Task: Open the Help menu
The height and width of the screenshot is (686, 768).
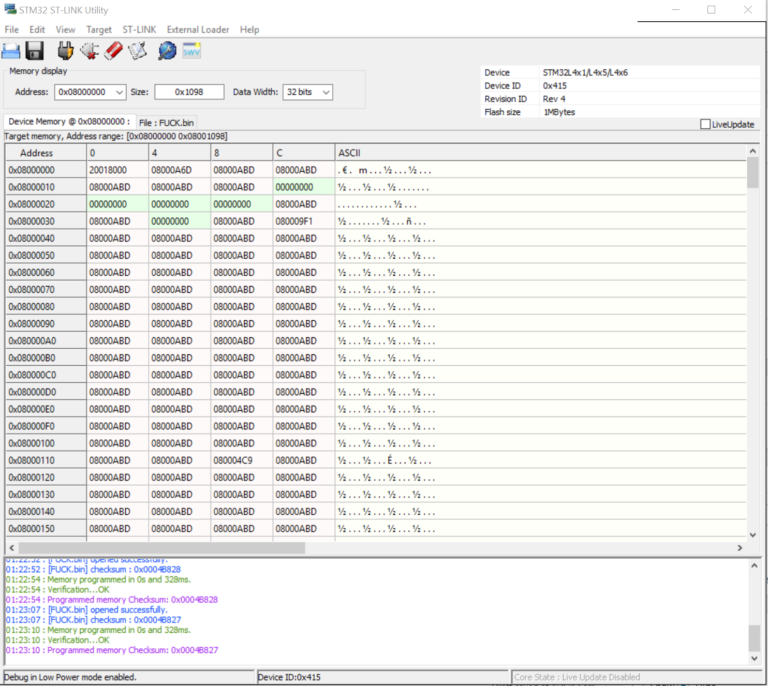Action: tap(249, 29)
